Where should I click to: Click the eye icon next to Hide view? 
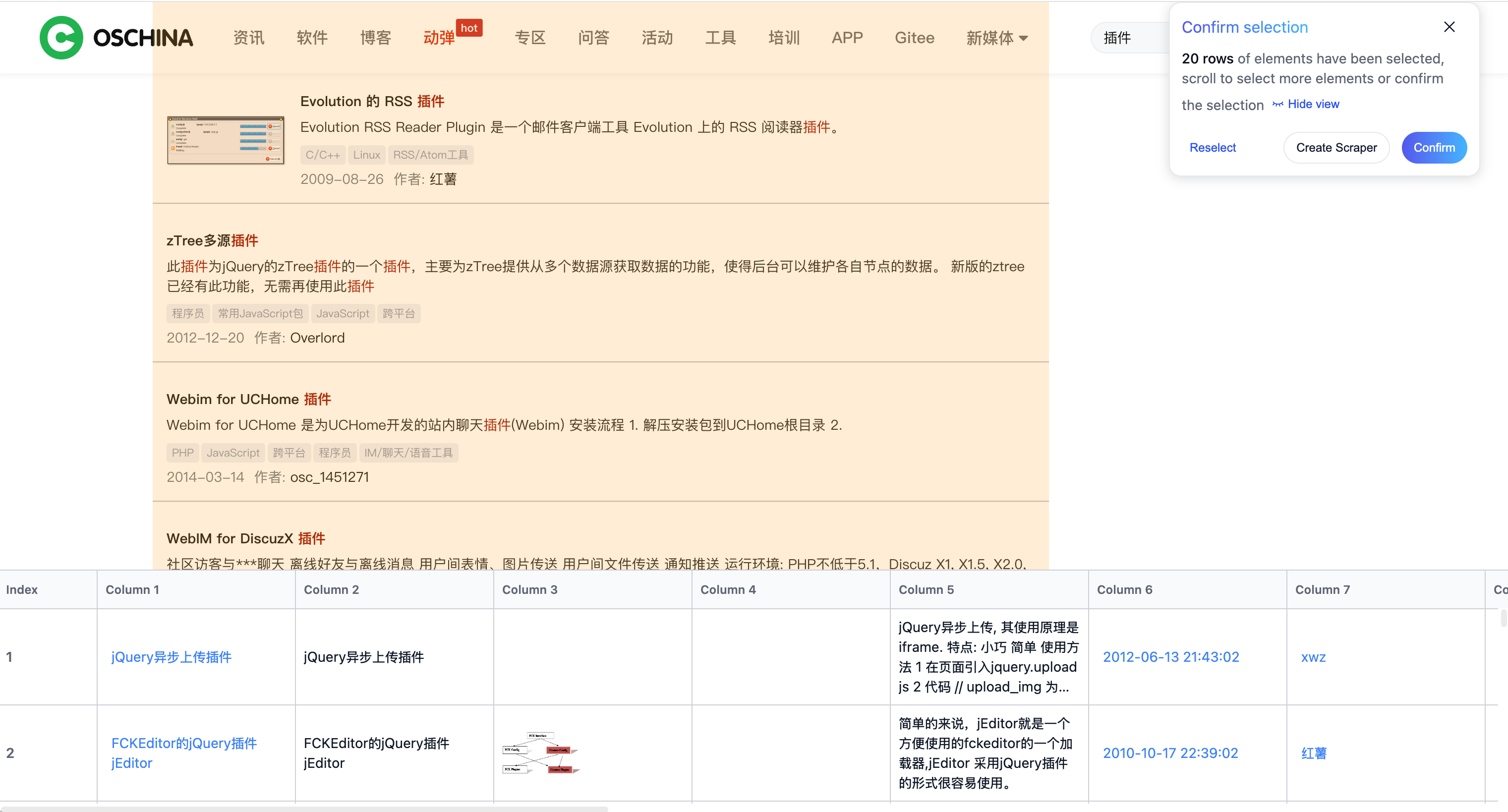coord(1278,104)
